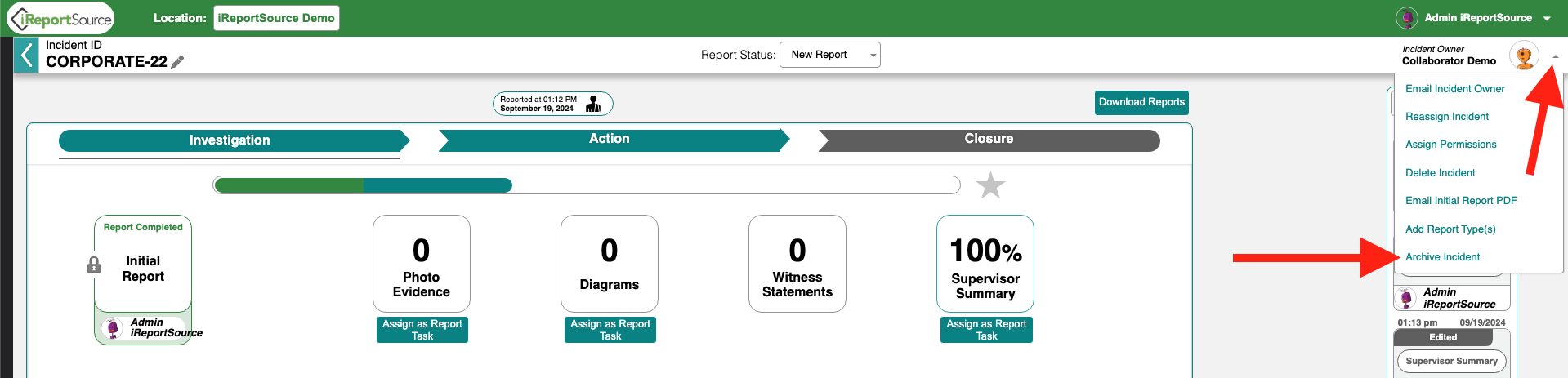Assign Diagrams as report task
The height and width of the screenshot is (378, 1568).
[x=610, y=330]
